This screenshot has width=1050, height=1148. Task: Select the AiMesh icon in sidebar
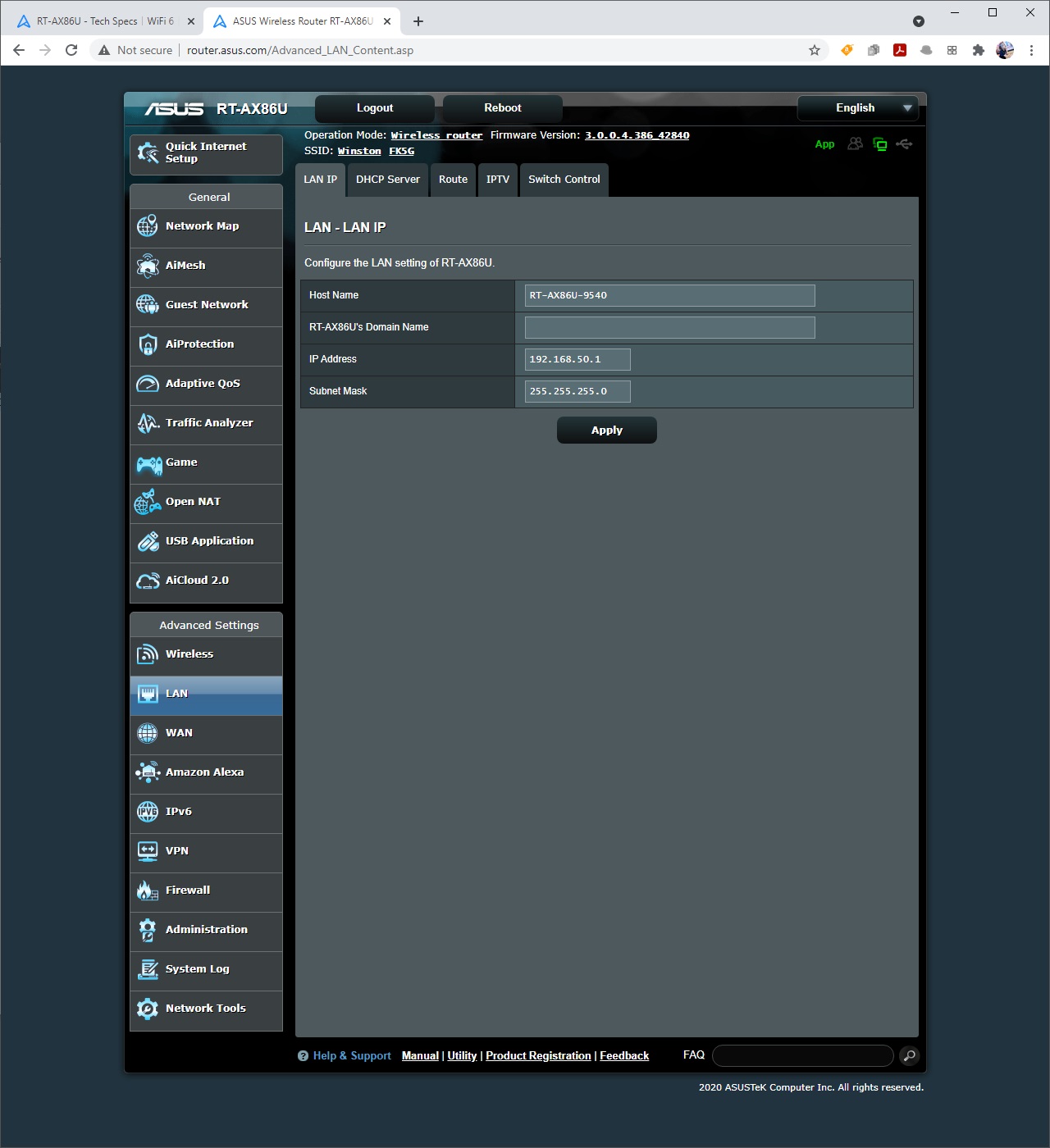click(148, 266)
